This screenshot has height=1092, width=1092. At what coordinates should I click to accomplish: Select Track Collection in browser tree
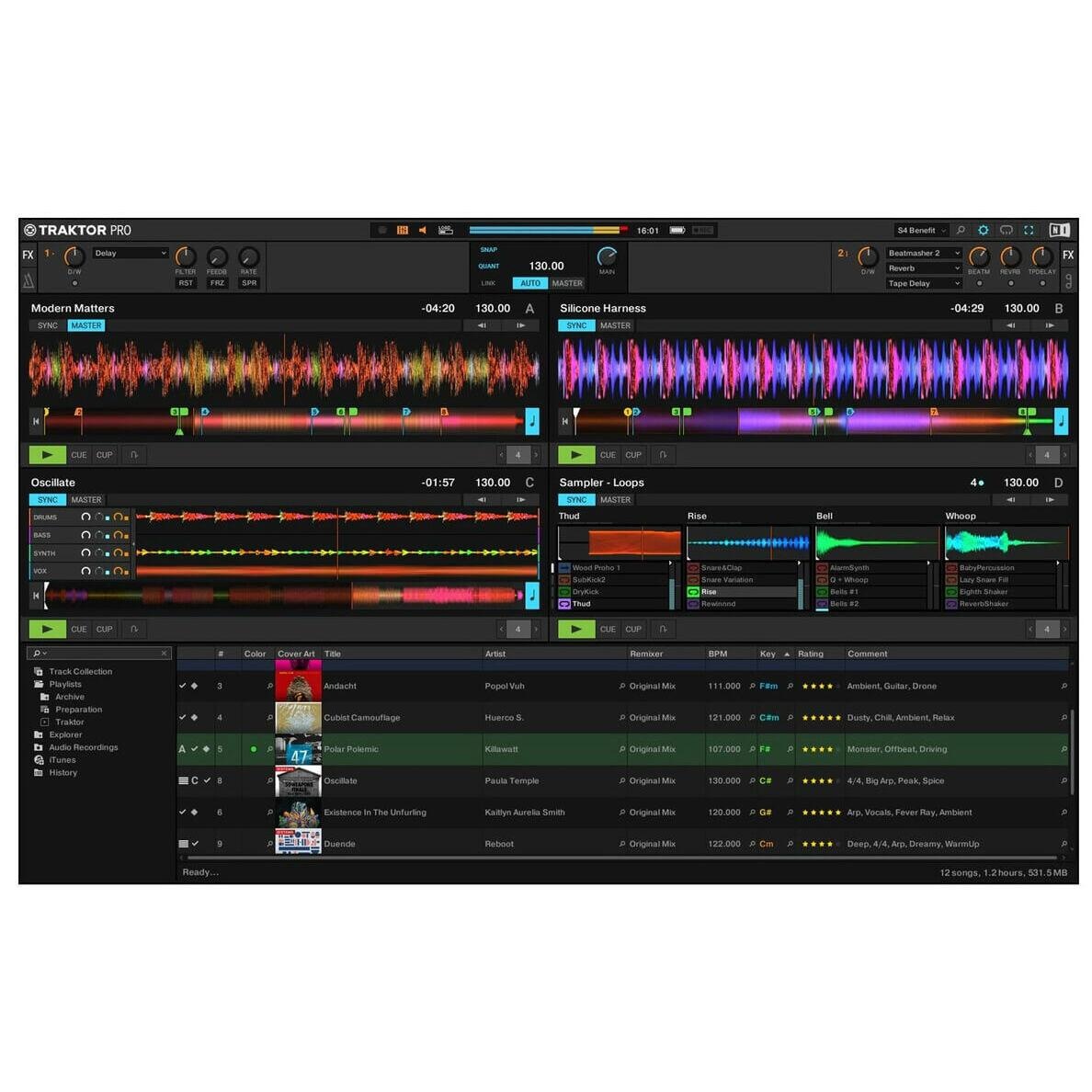click(x=80, y=671)
